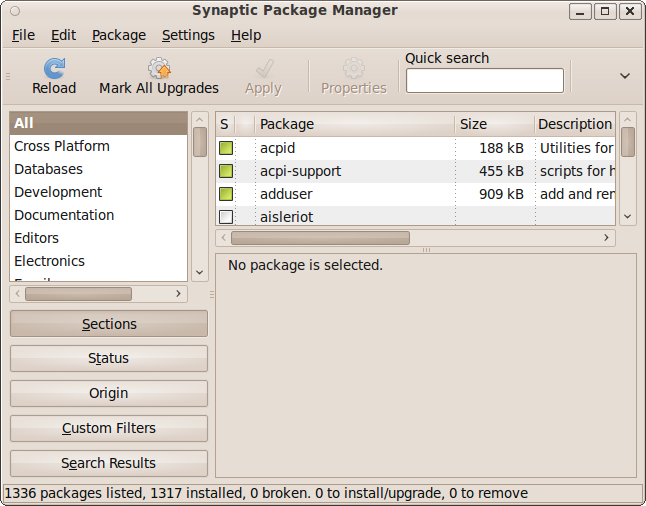Click the Reload toolbar icon
The image size is (646, 506).
pos(54,68)
